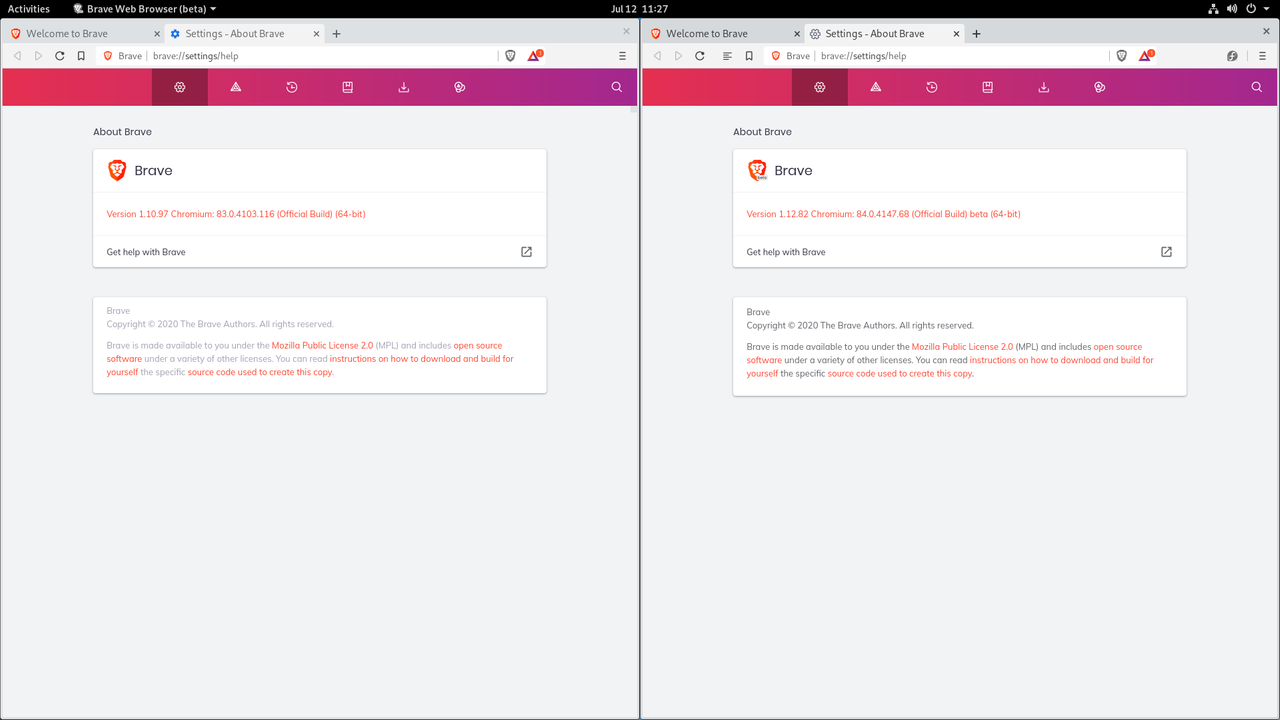Image resolution: width=1280 pixels, height=720 pixels.
Task: Click Version 1.12.82 beta text in right window
Action: 883,214
